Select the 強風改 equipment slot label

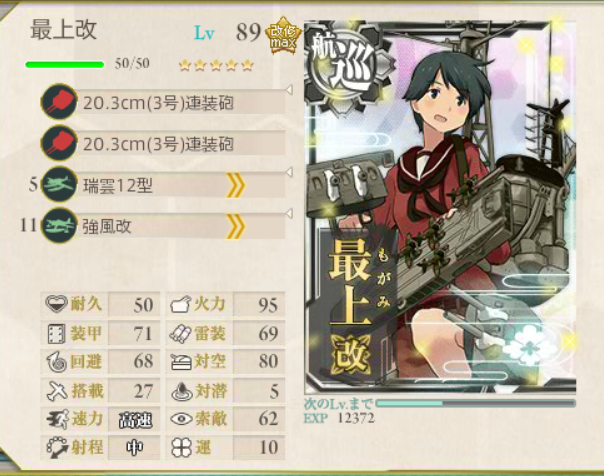point(107,226)
